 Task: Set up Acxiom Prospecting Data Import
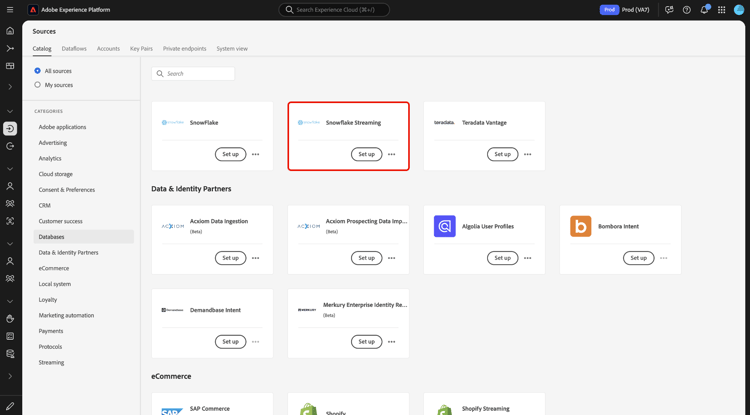point(366,258)
